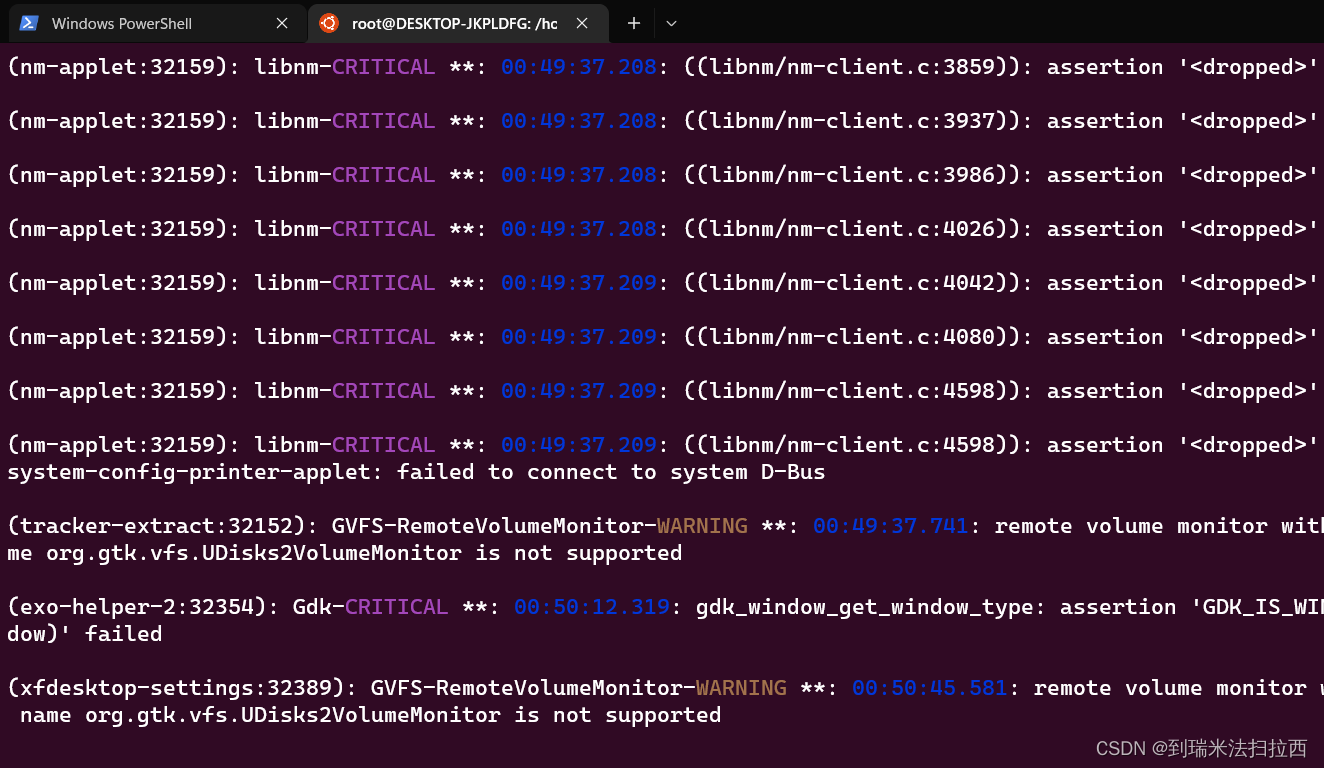Click WARNING on the xfdesktop-settings line

point(741,688)
